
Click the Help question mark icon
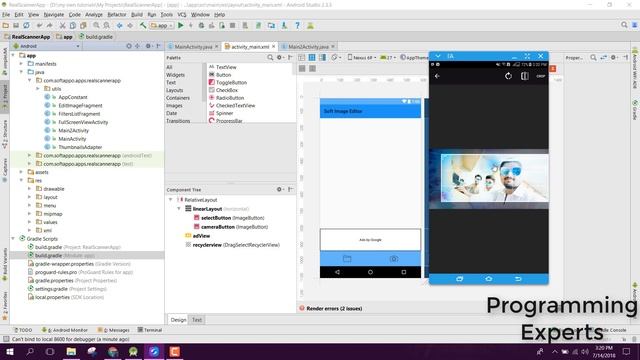pos(298,25)
